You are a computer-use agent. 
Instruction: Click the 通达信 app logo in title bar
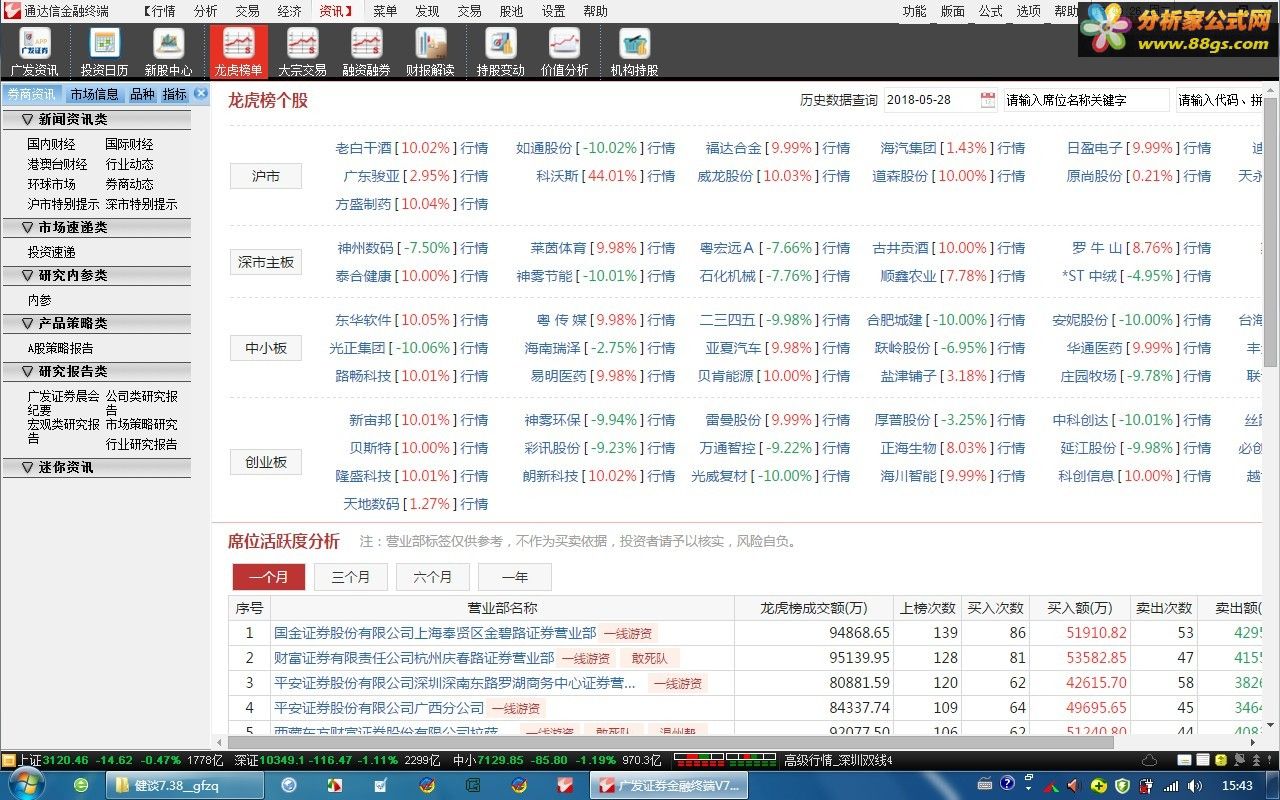11,11
